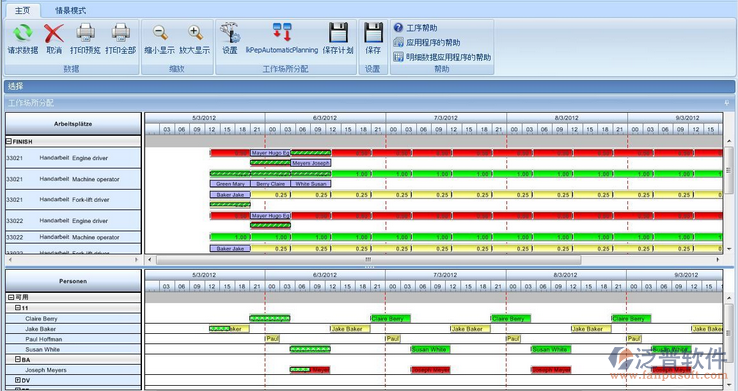Select the 主页 tab
738x391 pixels.
pyautogui.click(x=22, y=10)
